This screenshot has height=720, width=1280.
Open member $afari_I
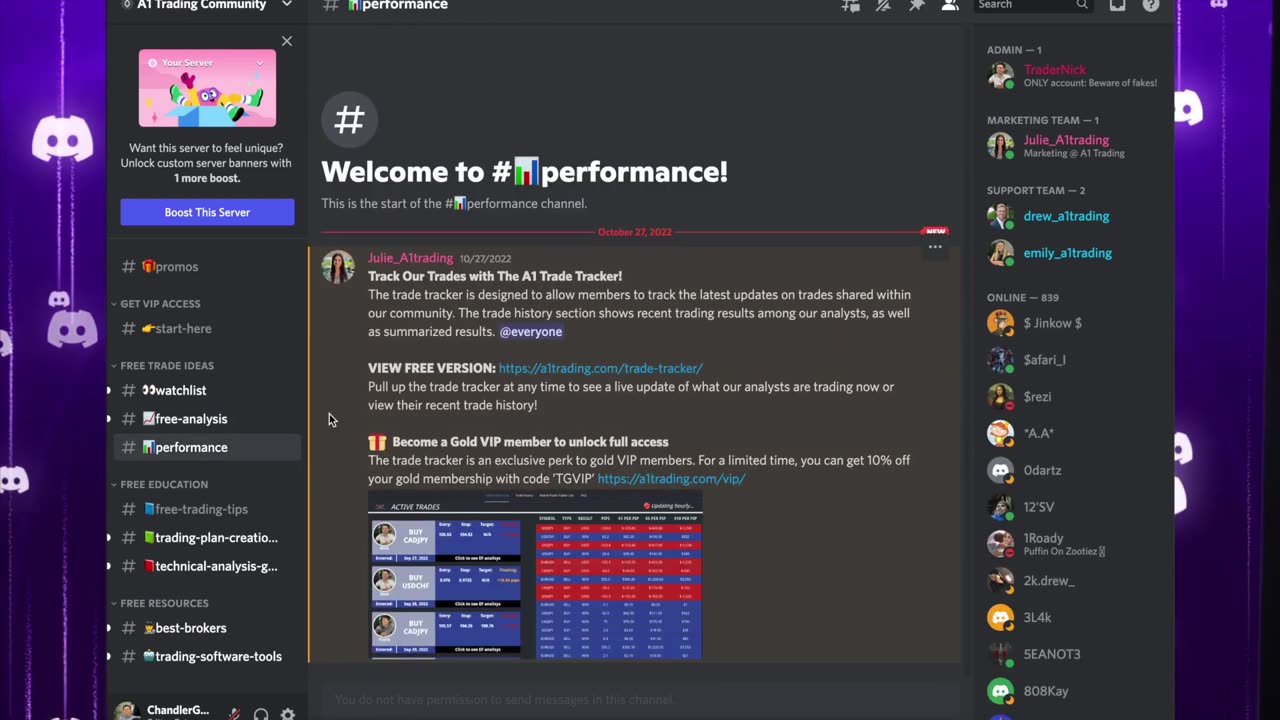[1072, 360]
